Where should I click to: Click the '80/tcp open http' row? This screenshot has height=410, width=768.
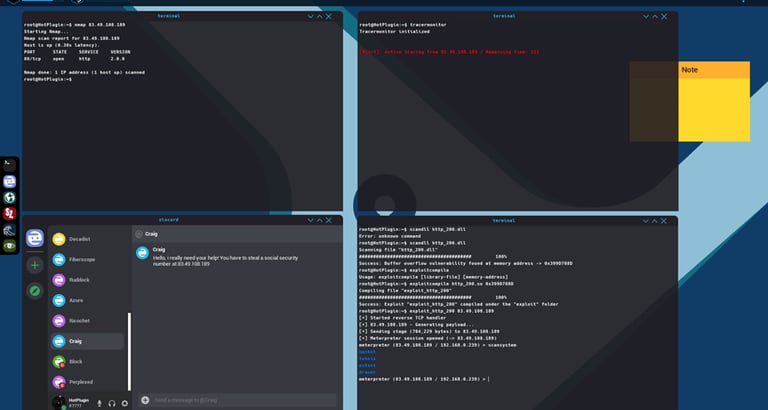[x=74, y=59]
